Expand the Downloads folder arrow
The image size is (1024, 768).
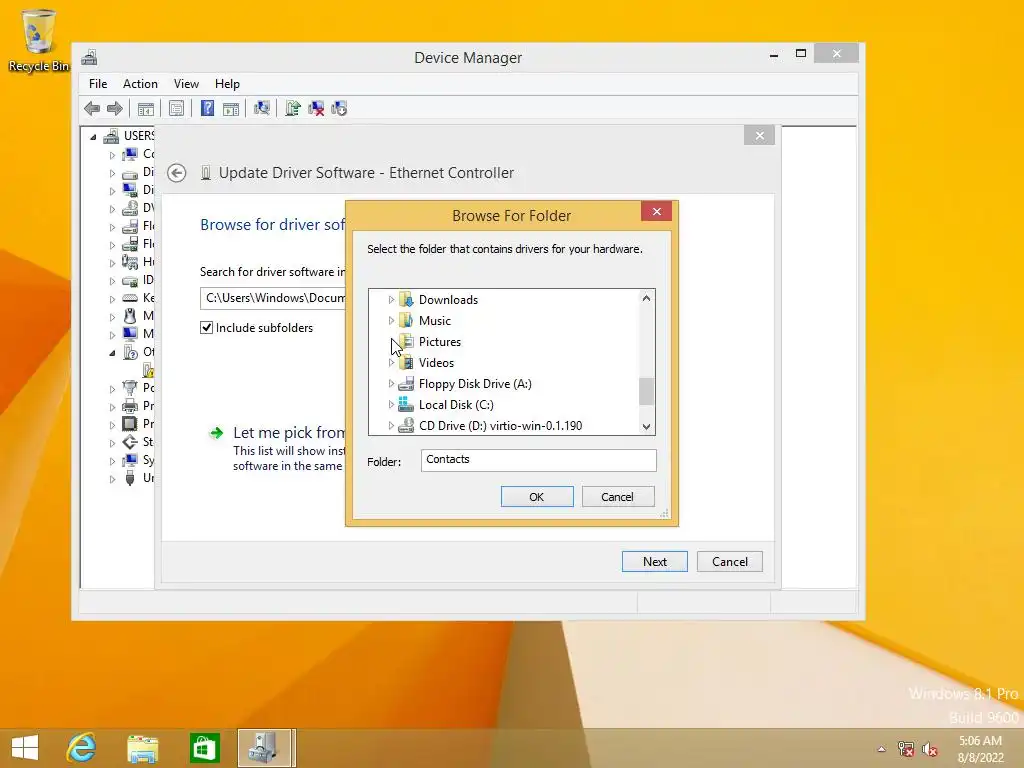[391, 300]
